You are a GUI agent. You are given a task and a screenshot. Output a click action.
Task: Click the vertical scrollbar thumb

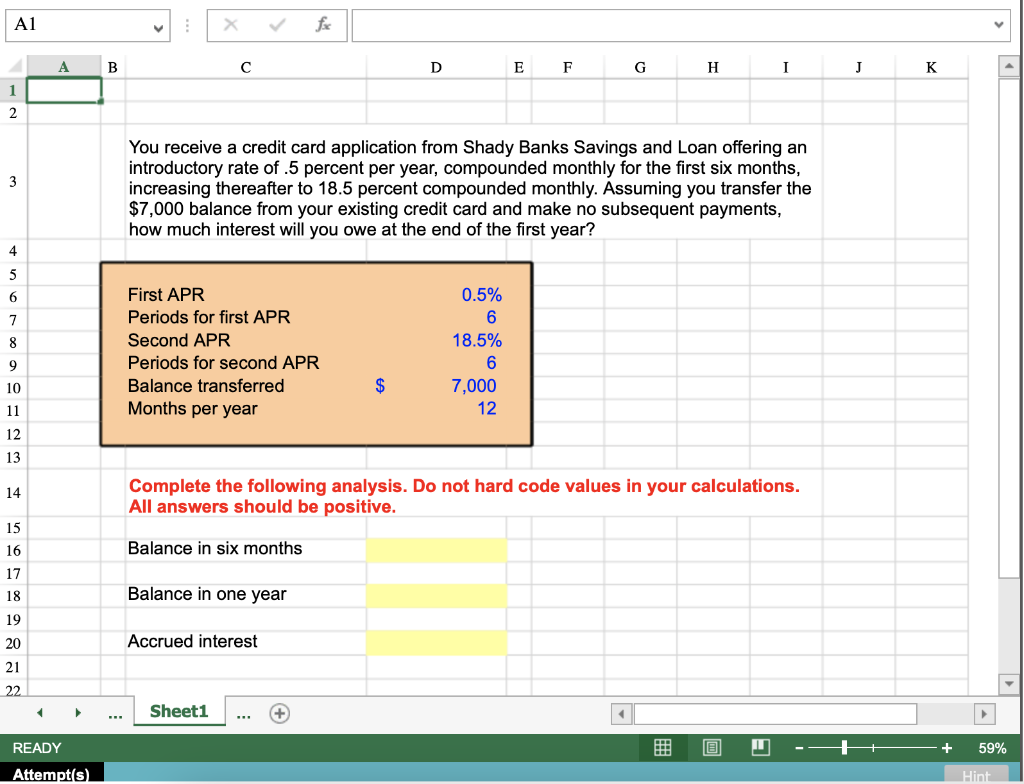click(x=1009, y=328)
